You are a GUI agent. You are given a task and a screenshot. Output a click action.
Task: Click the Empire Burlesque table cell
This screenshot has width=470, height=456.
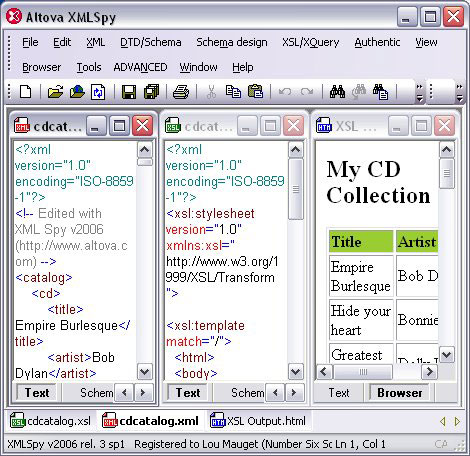click(x=361, y=276)
